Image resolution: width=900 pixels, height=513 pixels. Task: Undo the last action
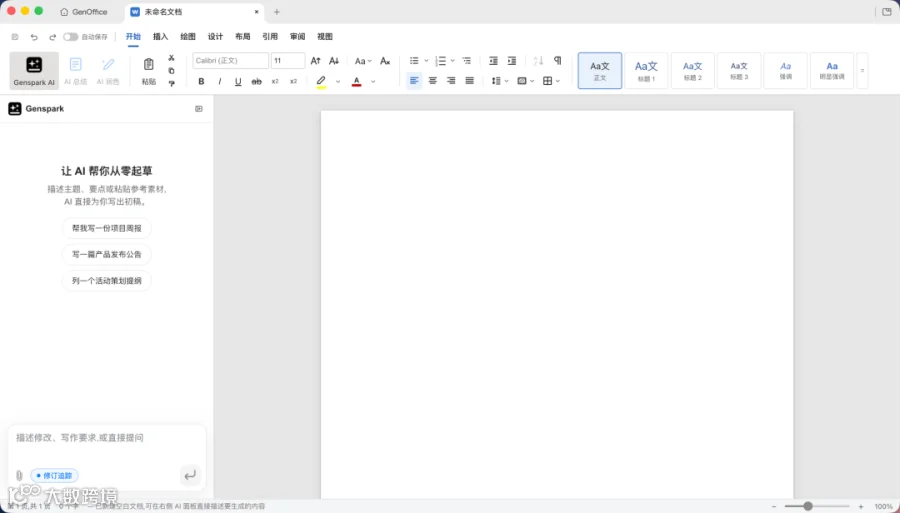pos(34,37)
